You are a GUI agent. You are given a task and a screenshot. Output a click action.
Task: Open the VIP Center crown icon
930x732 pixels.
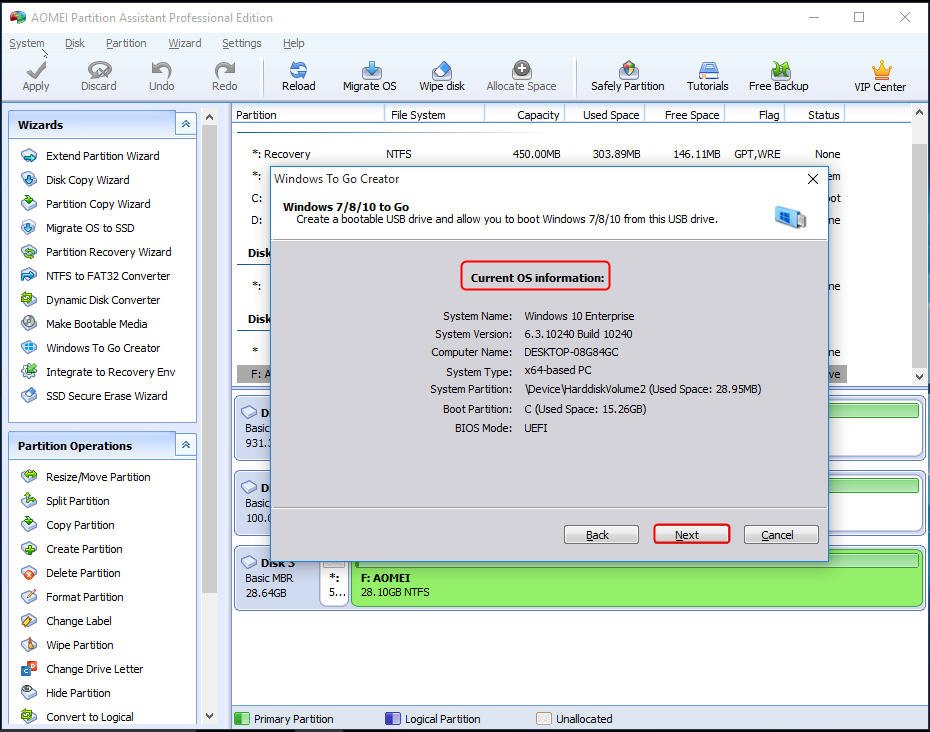[880, 77]
